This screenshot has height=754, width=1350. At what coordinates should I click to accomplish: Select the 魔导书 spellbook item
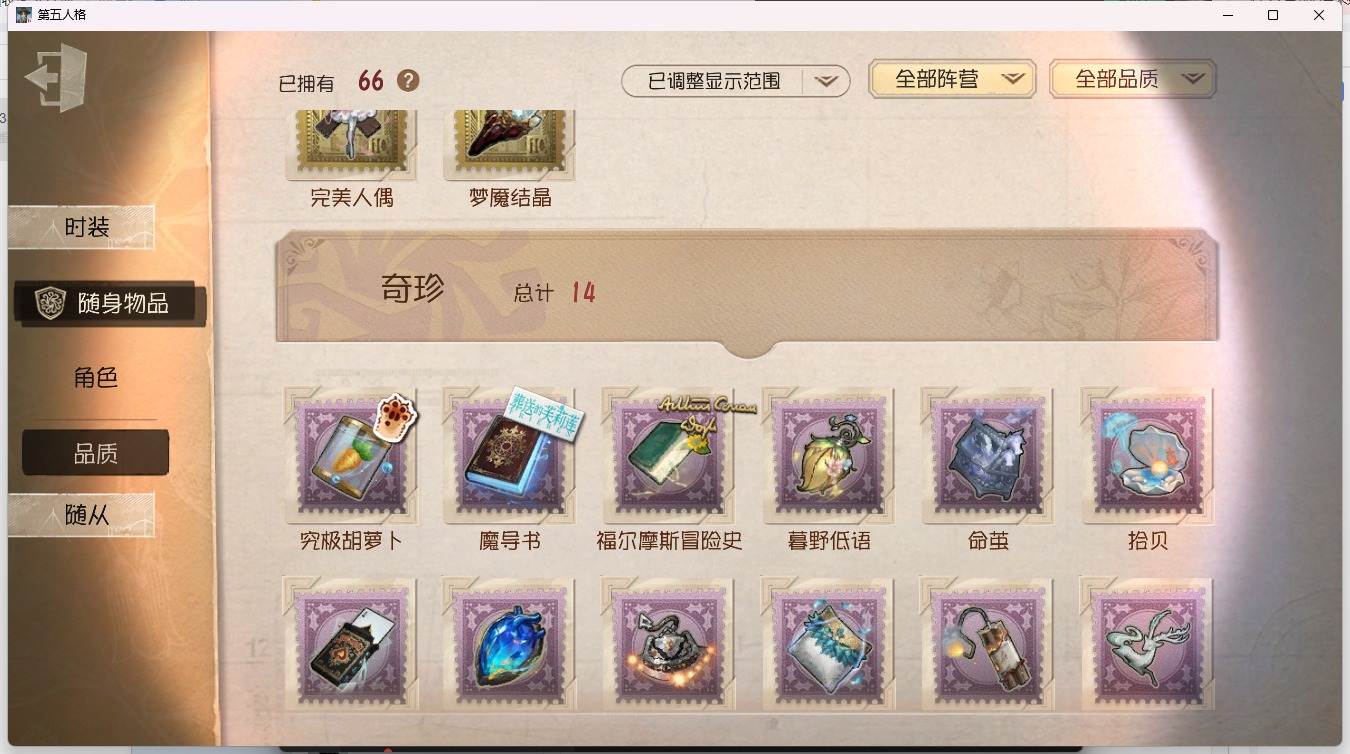coord(510,455)
